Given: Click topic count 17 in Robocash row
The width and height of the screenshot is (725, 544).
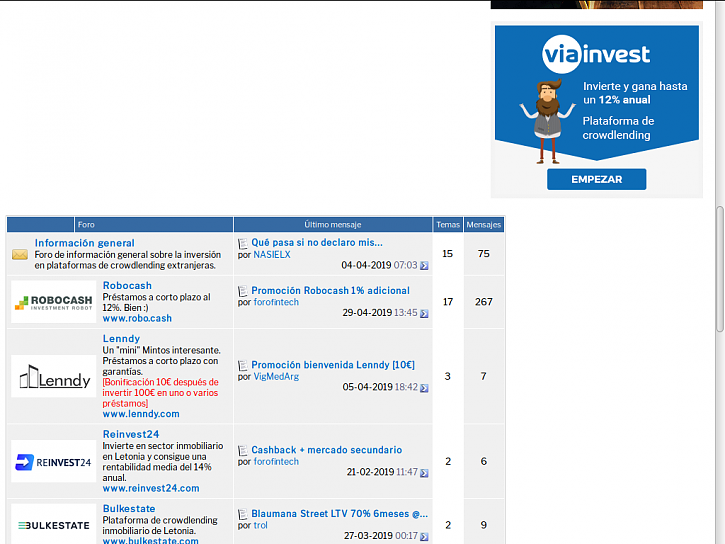Looking at the screenshot, I should (x=448, y=302).
